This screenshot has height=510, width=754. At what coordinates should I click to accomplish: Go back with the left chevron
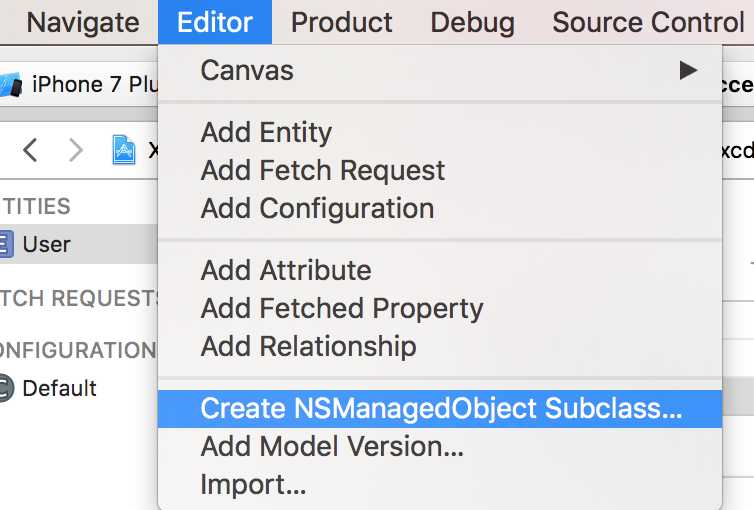coord(30,150)
